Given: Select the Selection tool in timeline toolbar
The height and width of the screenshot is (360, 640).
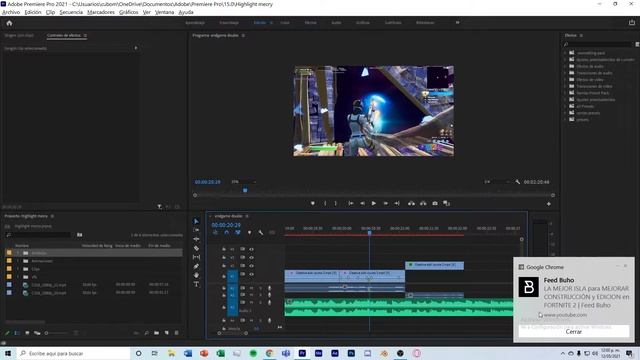Looking at the screenshot, I should tap(196, 221).
